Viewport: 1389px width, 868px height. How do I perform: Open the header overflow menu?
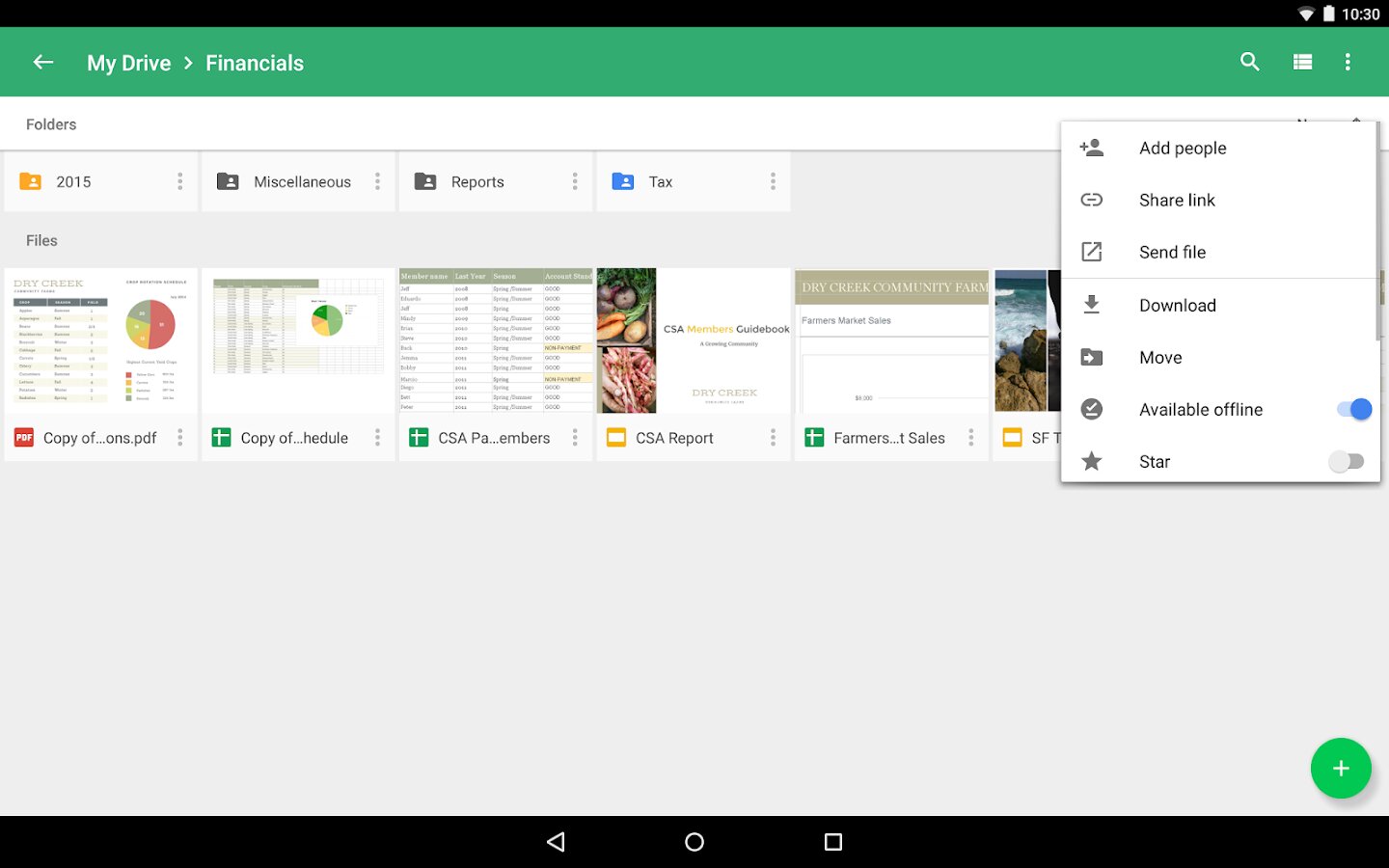[x=1348, y=63]
